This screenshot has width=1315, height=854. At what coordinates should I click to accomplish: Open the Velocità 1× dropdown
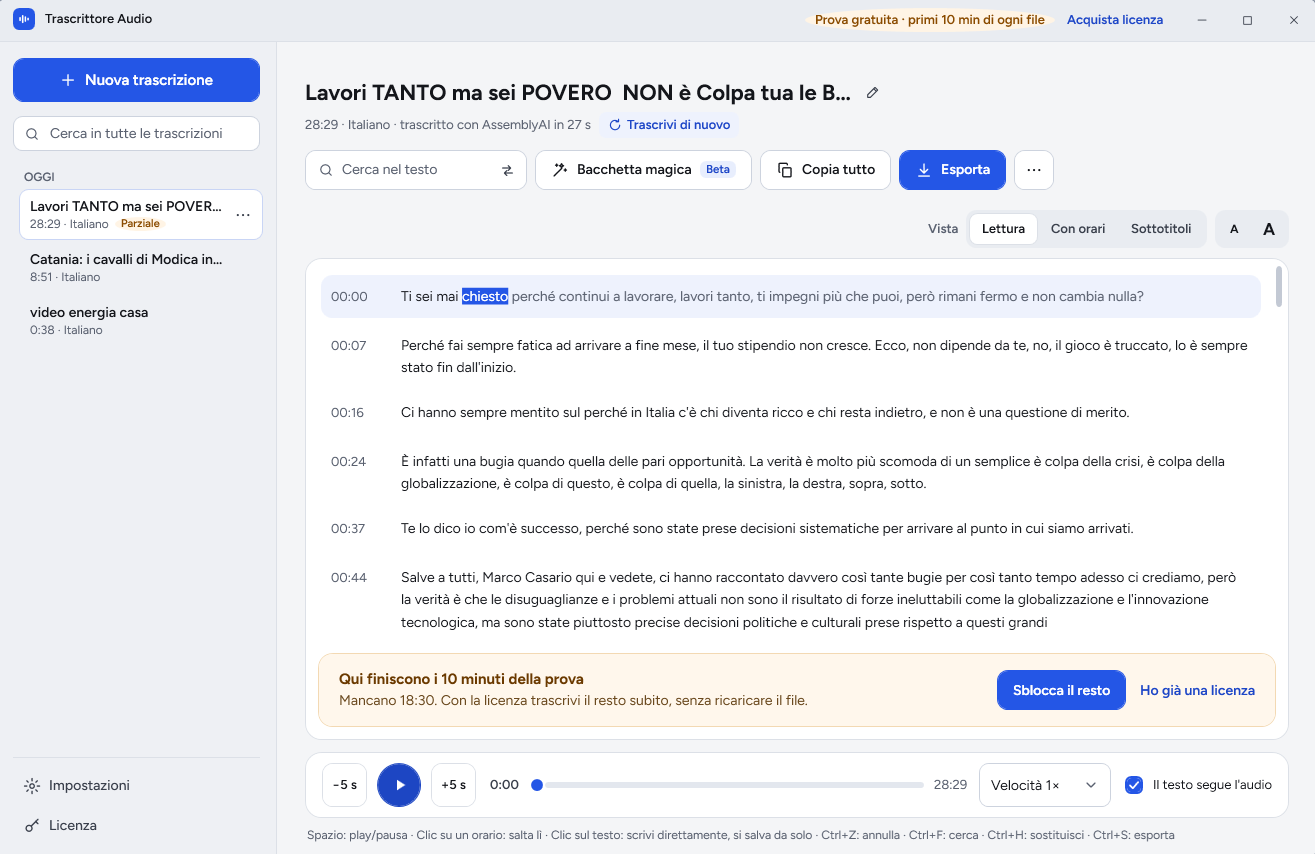pos(1045,785)
